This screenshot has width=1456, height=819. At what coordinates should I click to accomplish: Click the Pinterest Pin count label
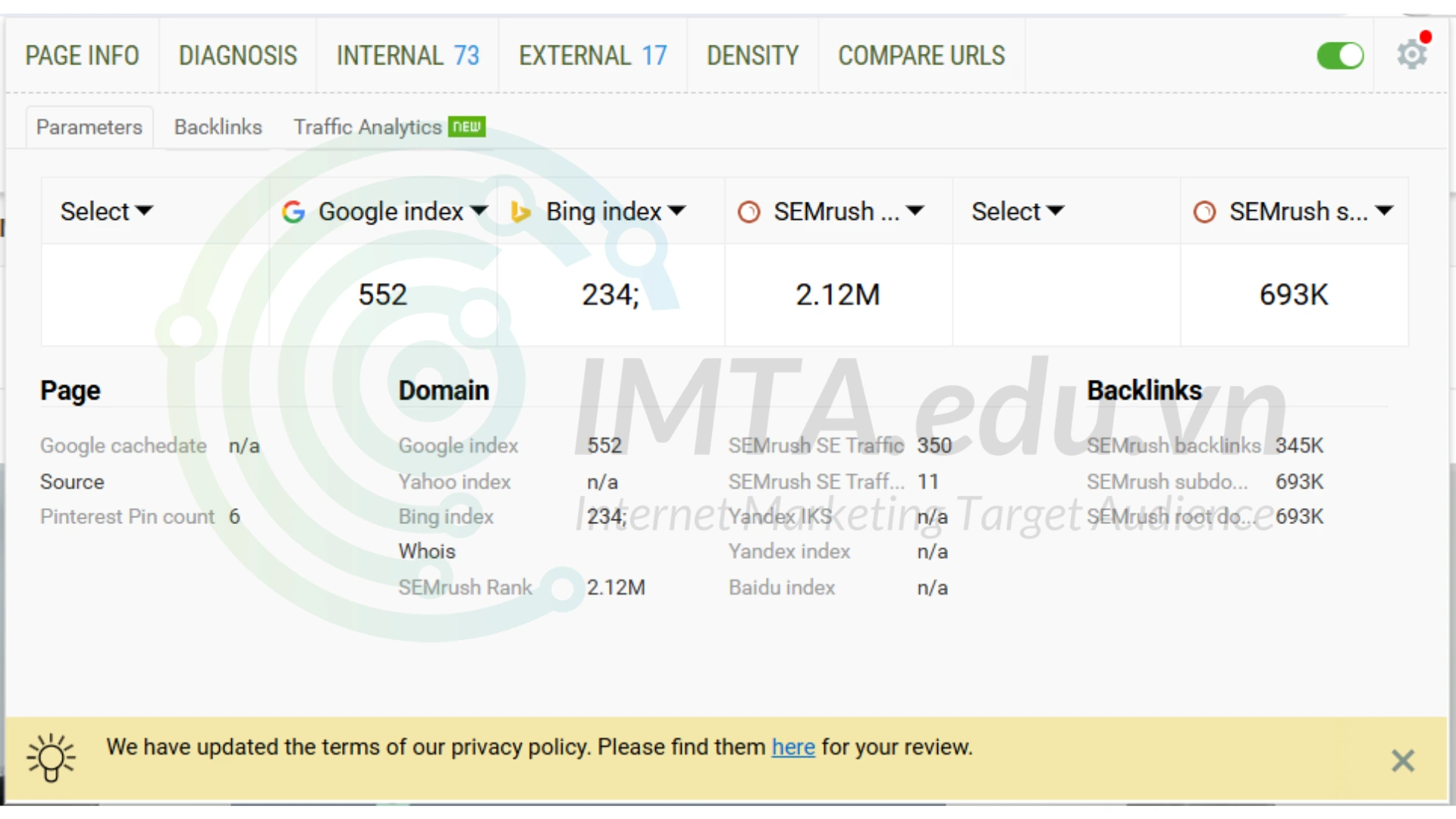point(127,516)
